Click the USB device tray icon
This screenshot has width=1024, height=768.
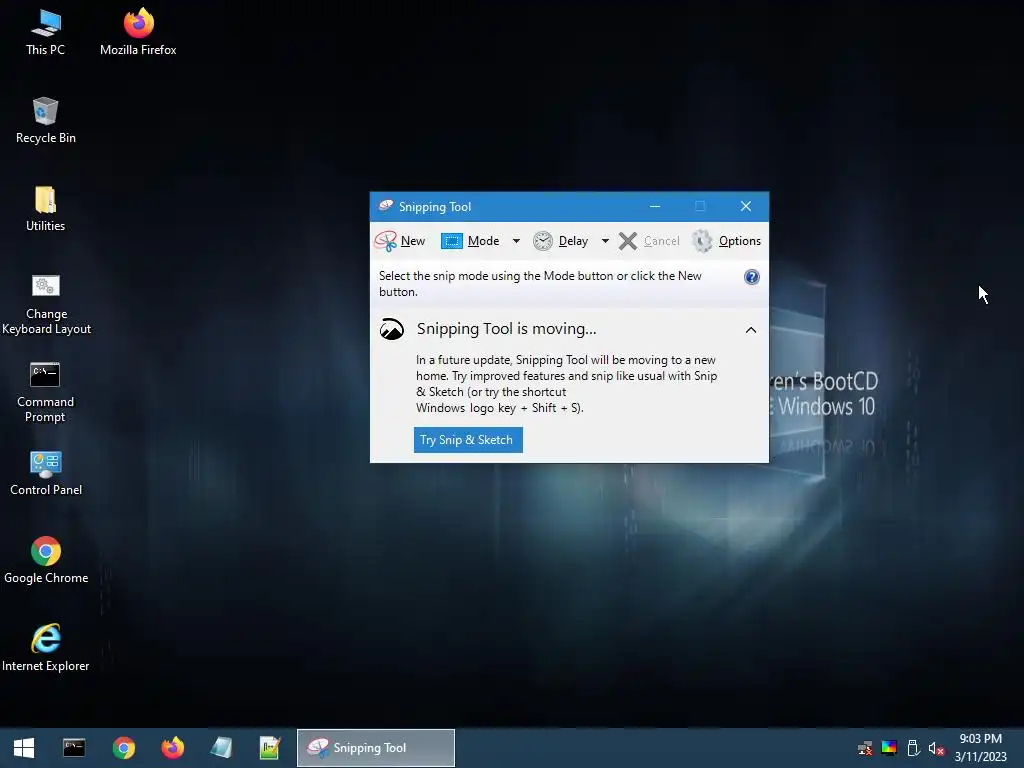click(x=913, y=748)
